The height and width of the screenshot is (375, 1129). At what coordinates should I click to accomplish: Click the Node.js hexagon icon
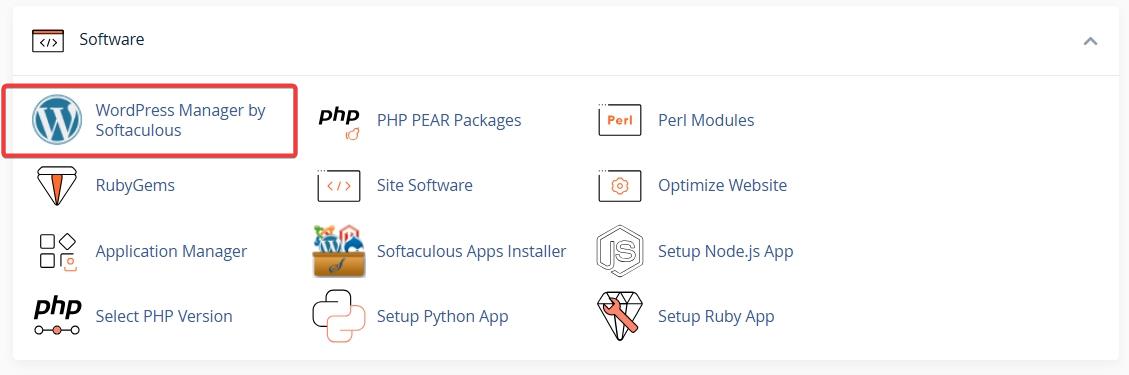pos(619,251)
